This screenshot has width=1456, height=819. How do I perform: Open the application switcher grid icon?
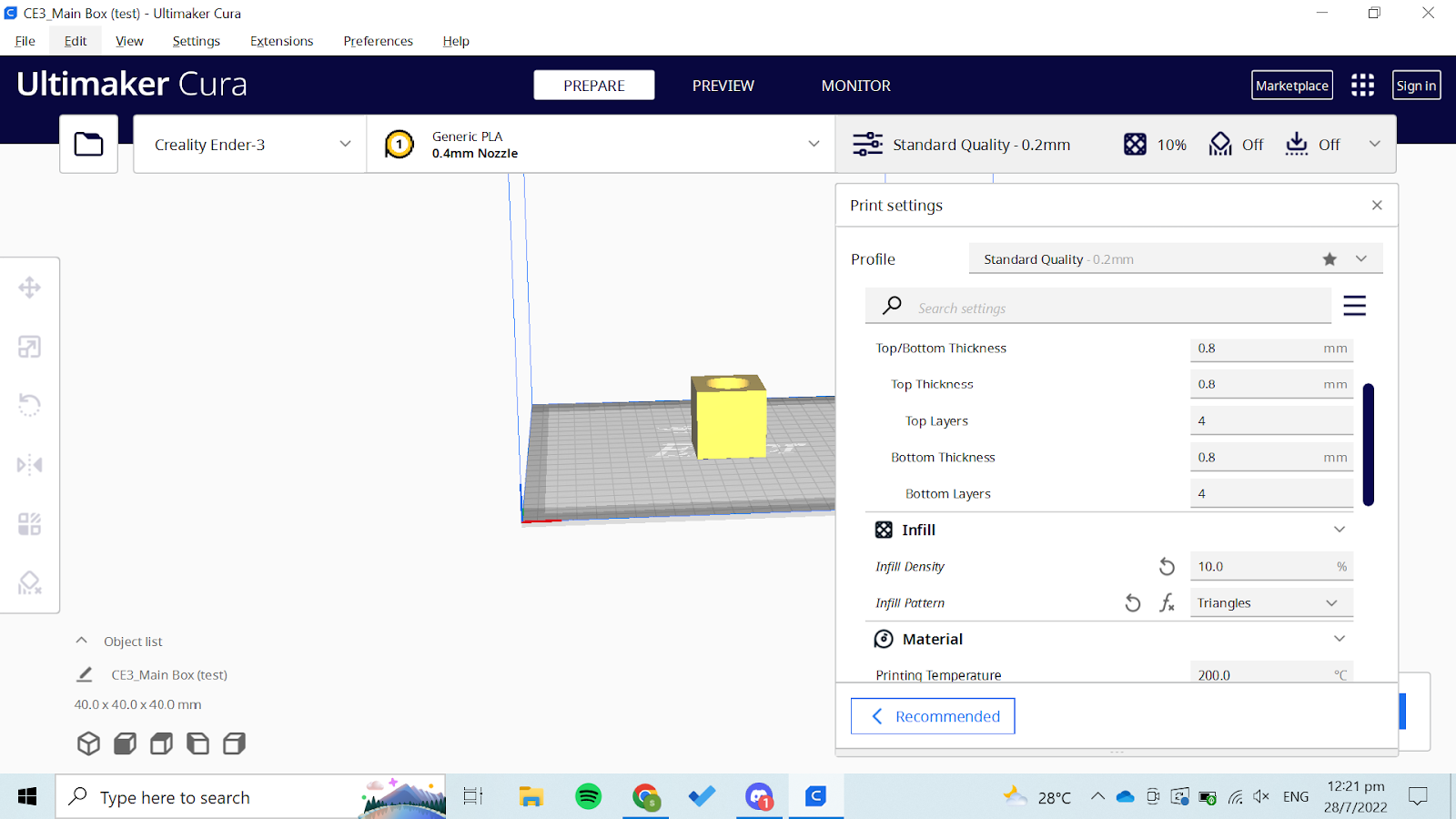[x=1362, y=86]
